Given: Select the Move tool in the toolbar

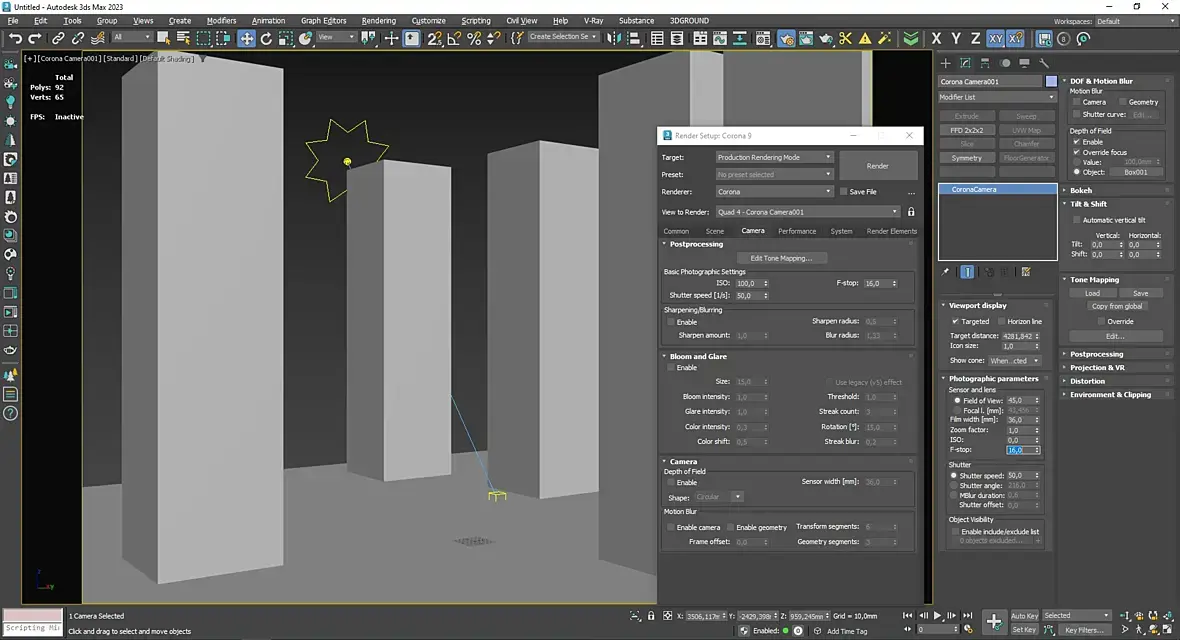Looking at the screenshot, I should (246, 38).
